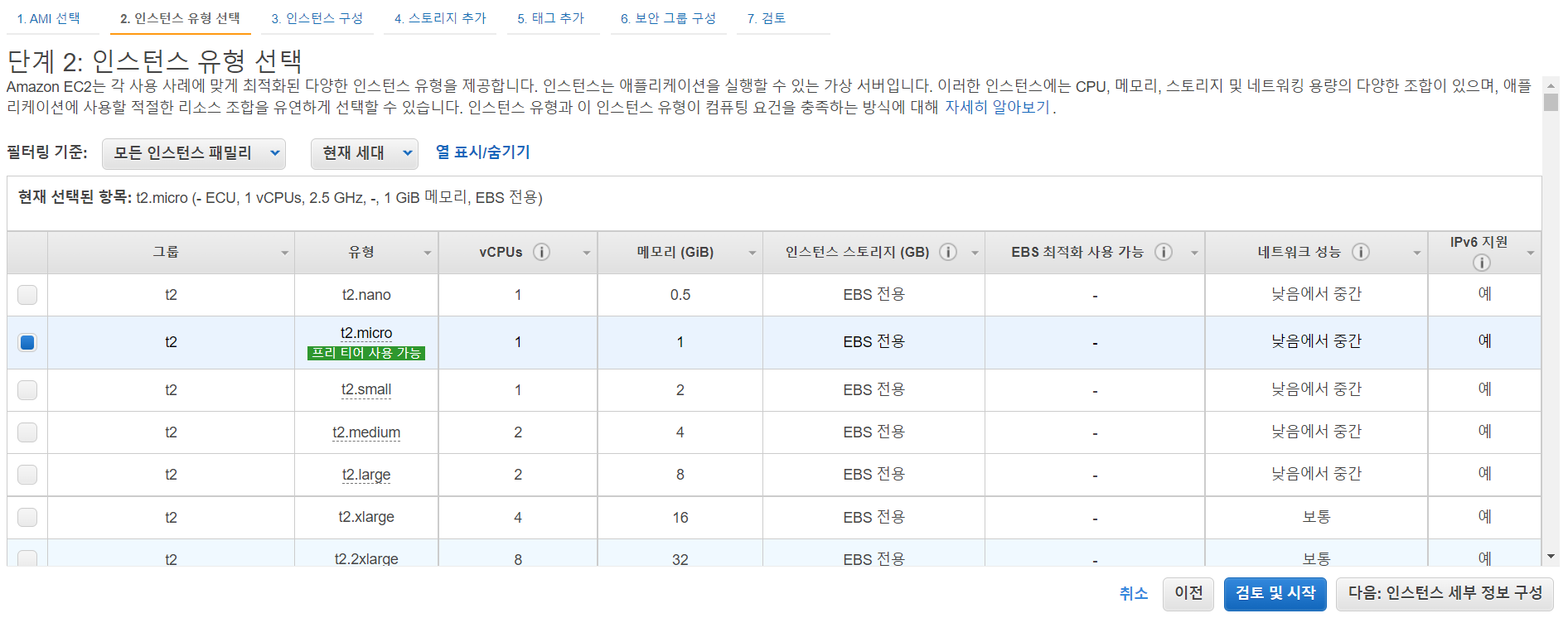Go to step 2. 인스턴스 유형 선택 tab

180,18
